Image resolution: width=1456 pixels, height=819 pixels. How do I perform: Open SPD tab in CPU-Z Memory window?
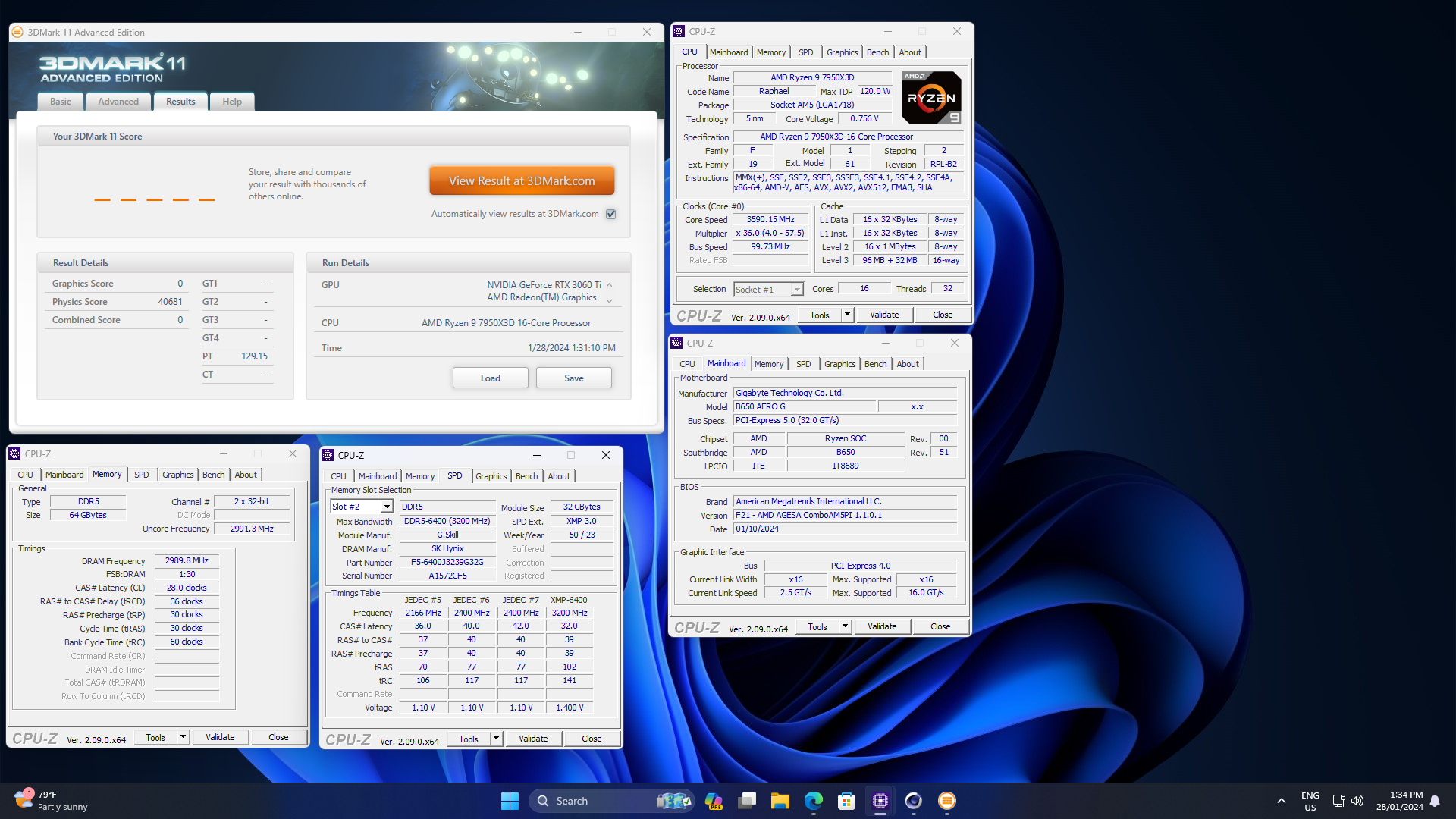click(142, 475)
